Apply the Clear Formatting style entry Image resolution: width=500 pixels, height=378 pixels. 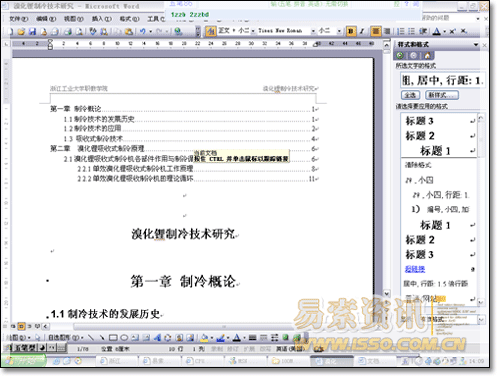(x=418, y=165)
